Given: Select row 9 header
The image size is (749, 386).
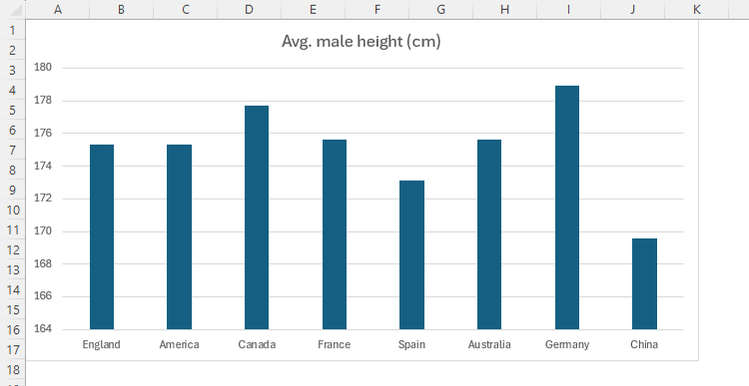Looking at the screenshot, I should [x=12, y=190].
